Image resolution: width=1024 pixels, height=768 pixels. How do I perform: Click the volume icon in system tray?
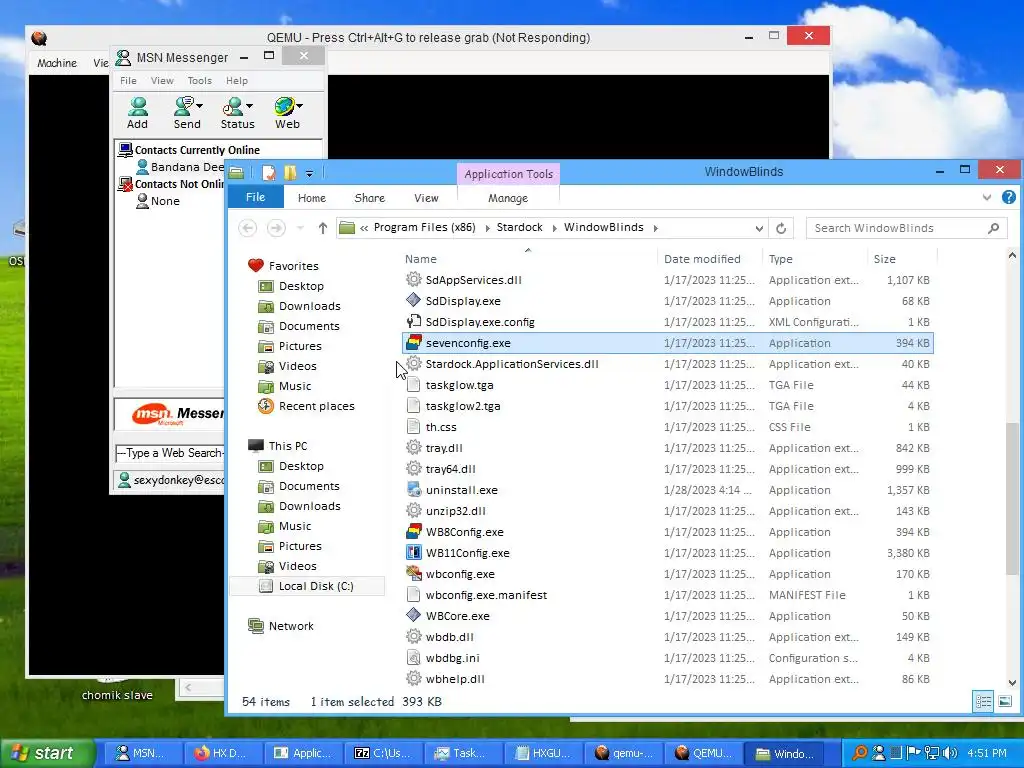(x=950, y=753)
